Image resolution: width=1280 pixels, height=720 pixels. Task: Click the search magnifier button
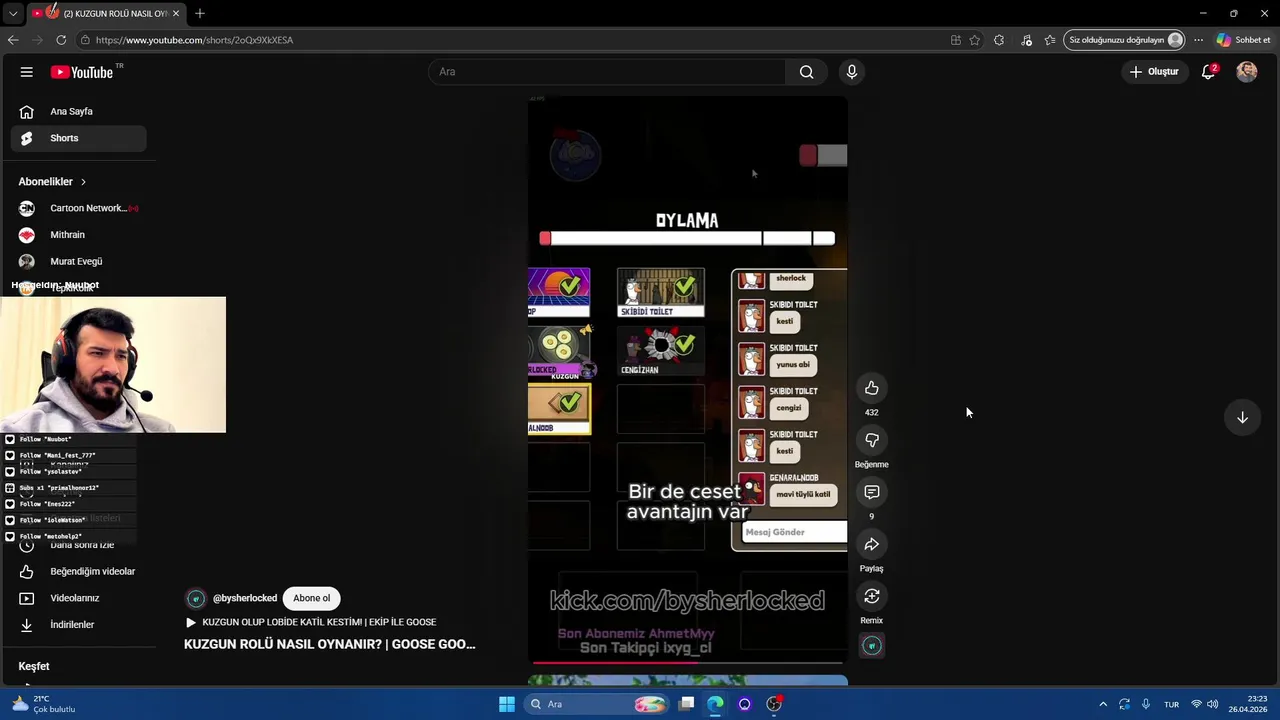(806, 72)
